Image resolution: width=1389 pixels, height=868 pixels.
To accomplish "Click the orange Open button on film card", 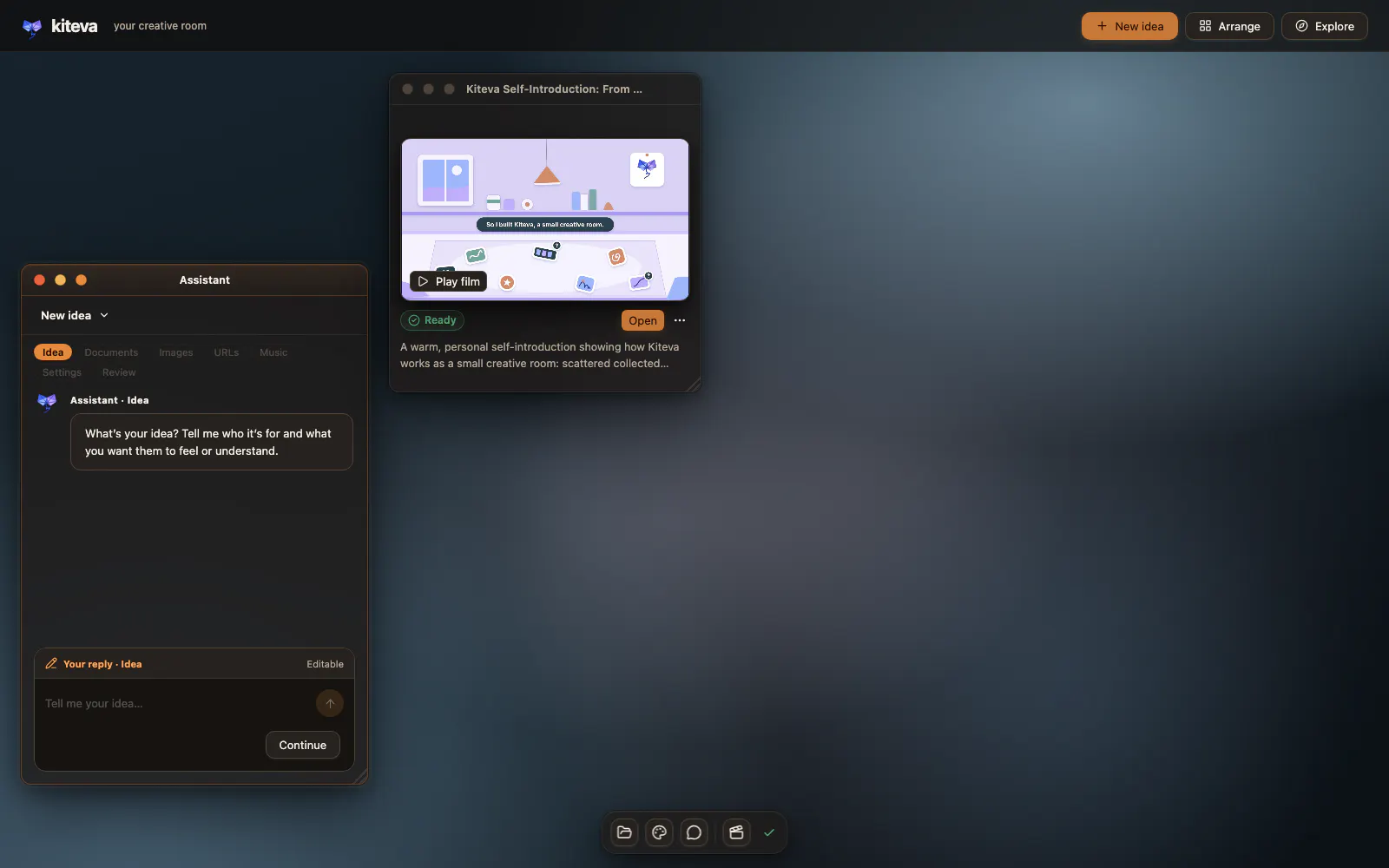I will pyautogui.click(x=642, y=320).
